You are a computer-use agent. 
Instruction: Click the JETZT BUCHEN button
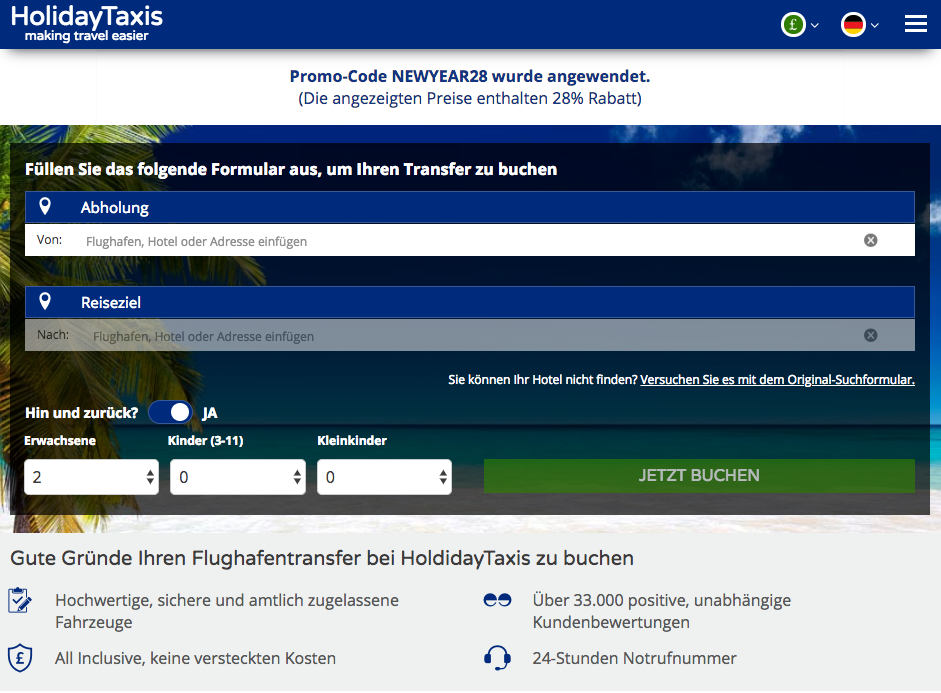pyautogui.click(x=699, y=476)
